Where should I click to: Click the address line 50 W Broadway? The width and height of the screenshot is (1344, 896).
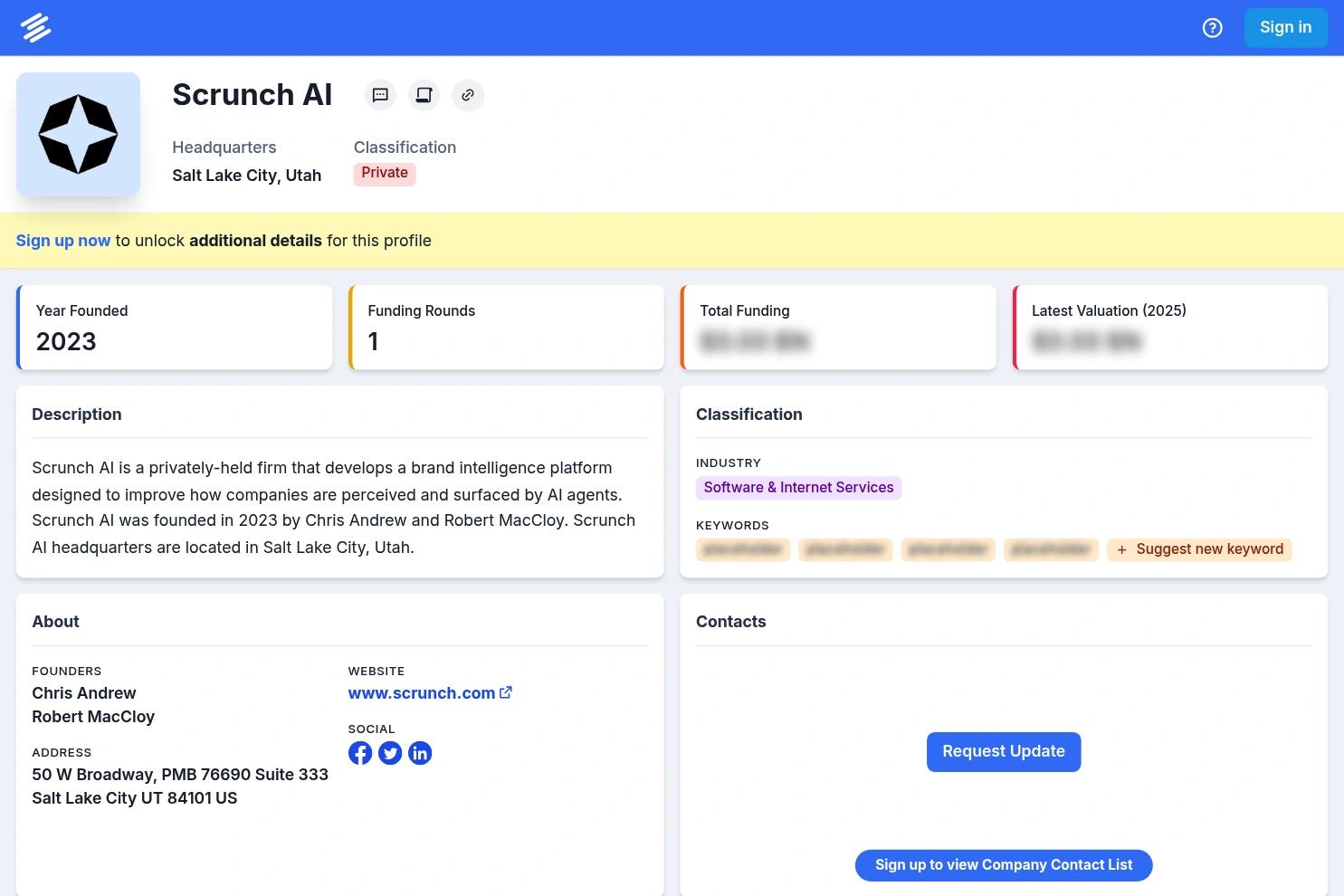(x=180, y=775)
